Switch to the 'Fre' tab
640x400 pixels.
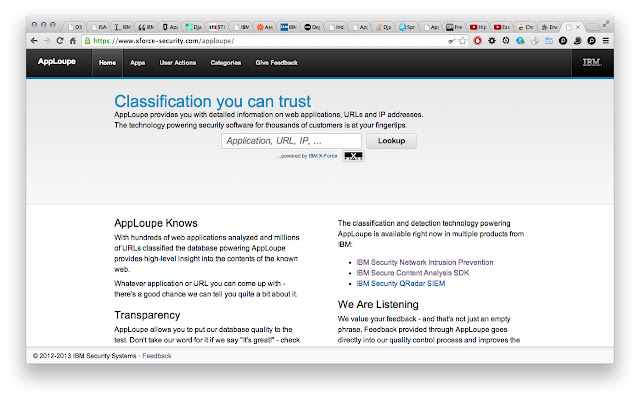454,27
